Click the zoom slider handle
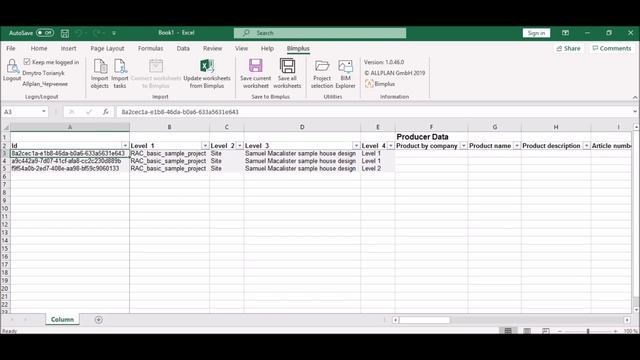Screen dimensions: 640x360 tap(588, 331)
